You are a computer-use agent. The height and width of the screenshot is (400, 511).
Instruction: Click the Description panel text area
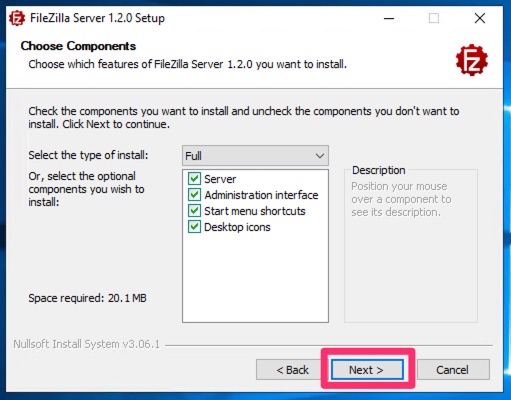[x=401, y=199]
